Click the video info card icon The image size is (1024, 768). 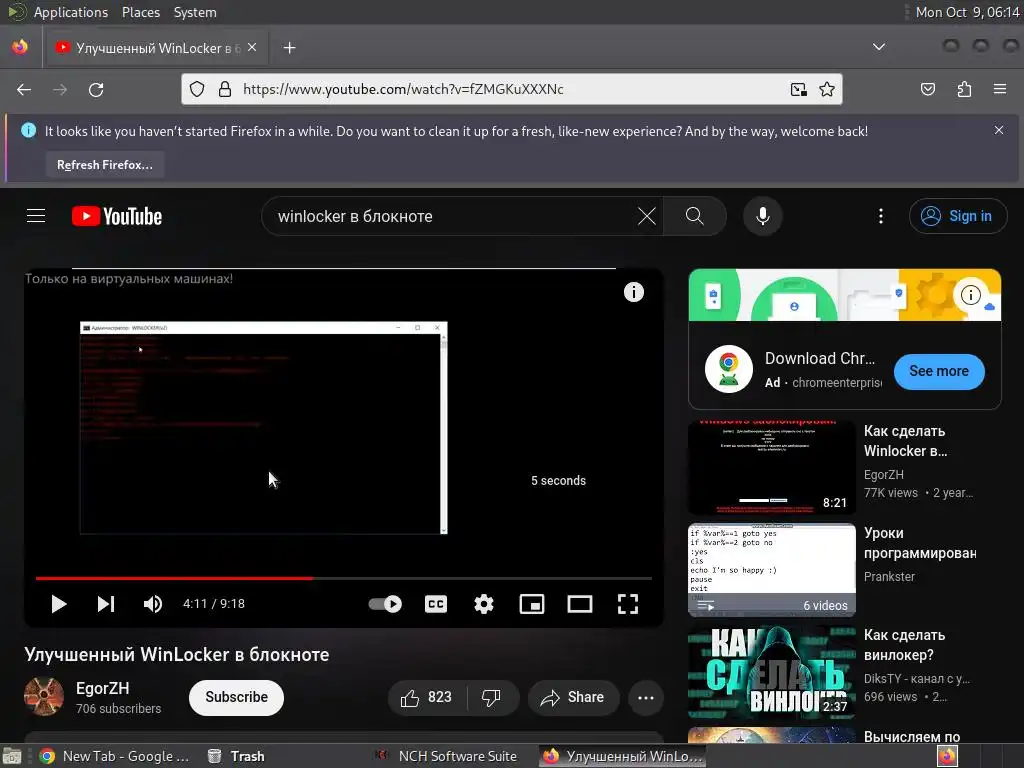click(x=633, y=292)
